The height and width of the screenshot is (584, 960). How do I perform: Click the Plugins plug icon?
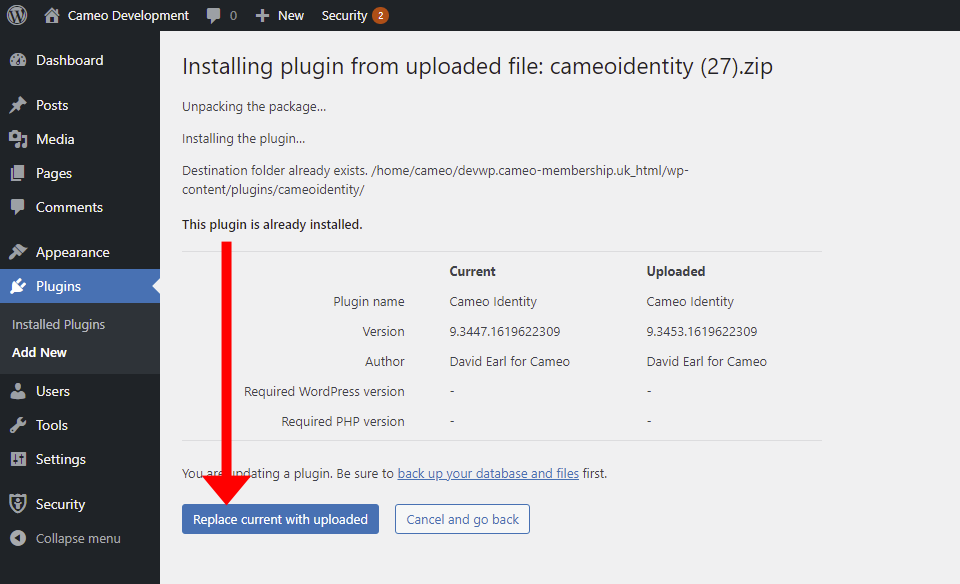pyautogui.click(x=18, y=286)
